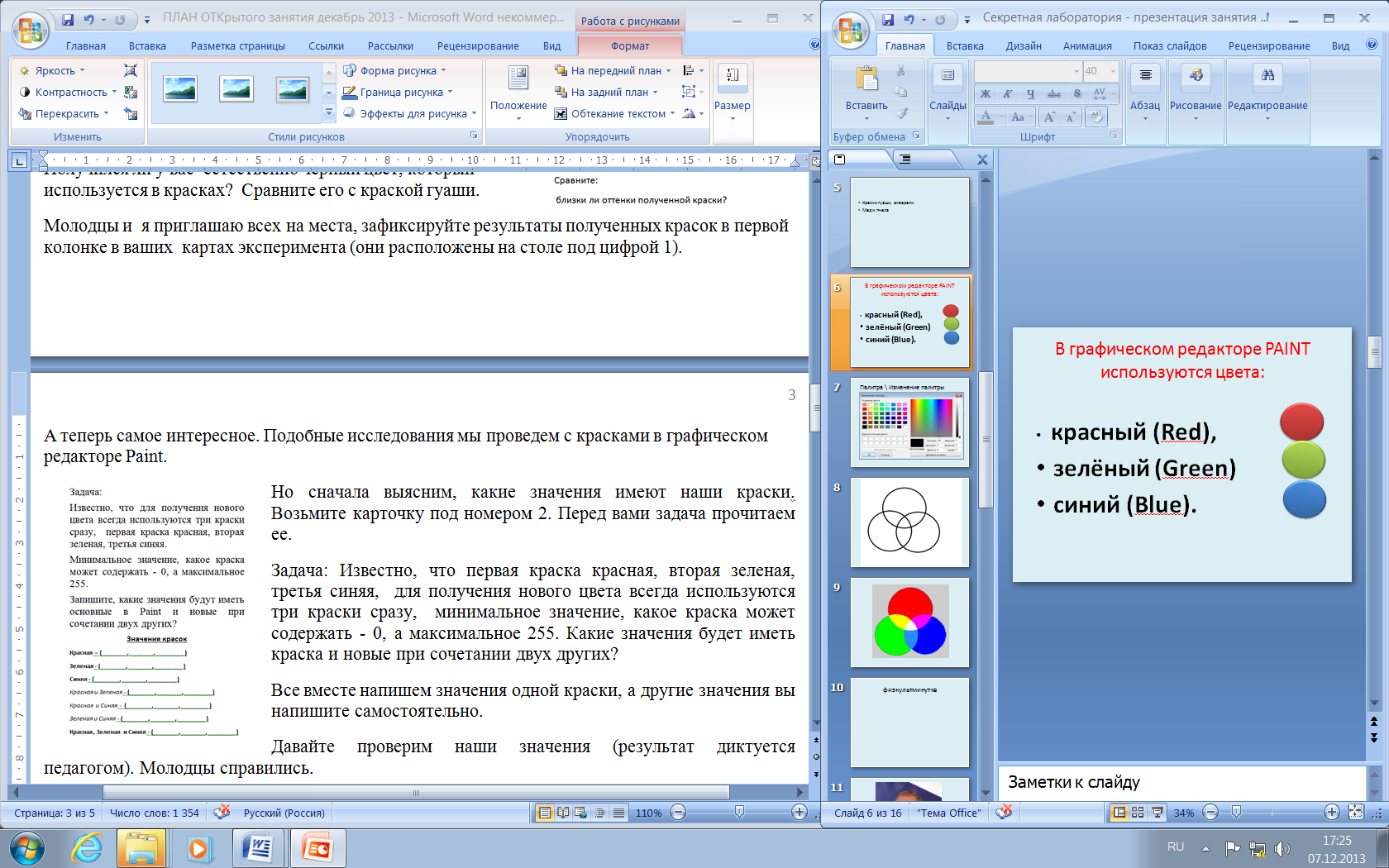Click the Размер size icon in Word
The height and width of the screenshot is (868, 1389).
pos(732,78)
